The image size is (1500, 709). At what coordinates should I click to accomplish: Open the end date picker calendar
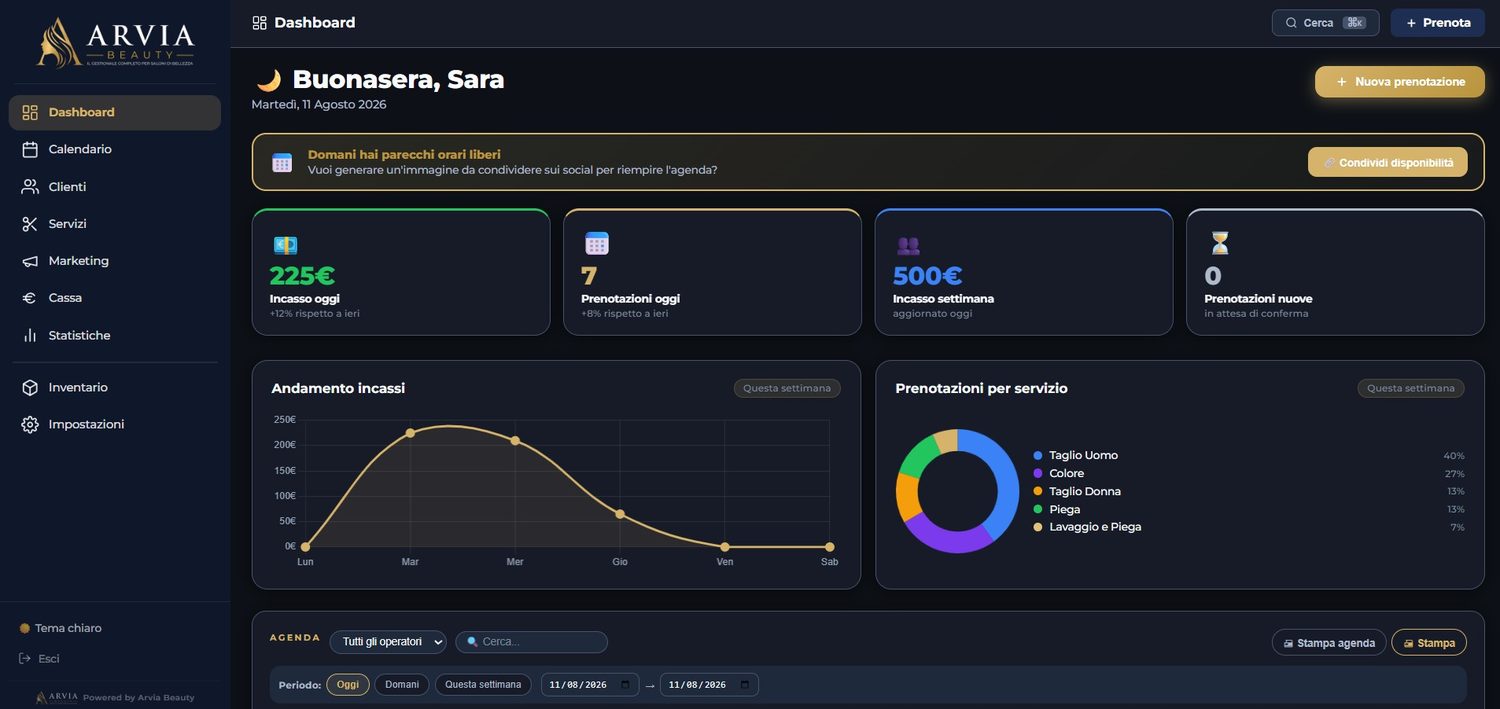[745, 685]
